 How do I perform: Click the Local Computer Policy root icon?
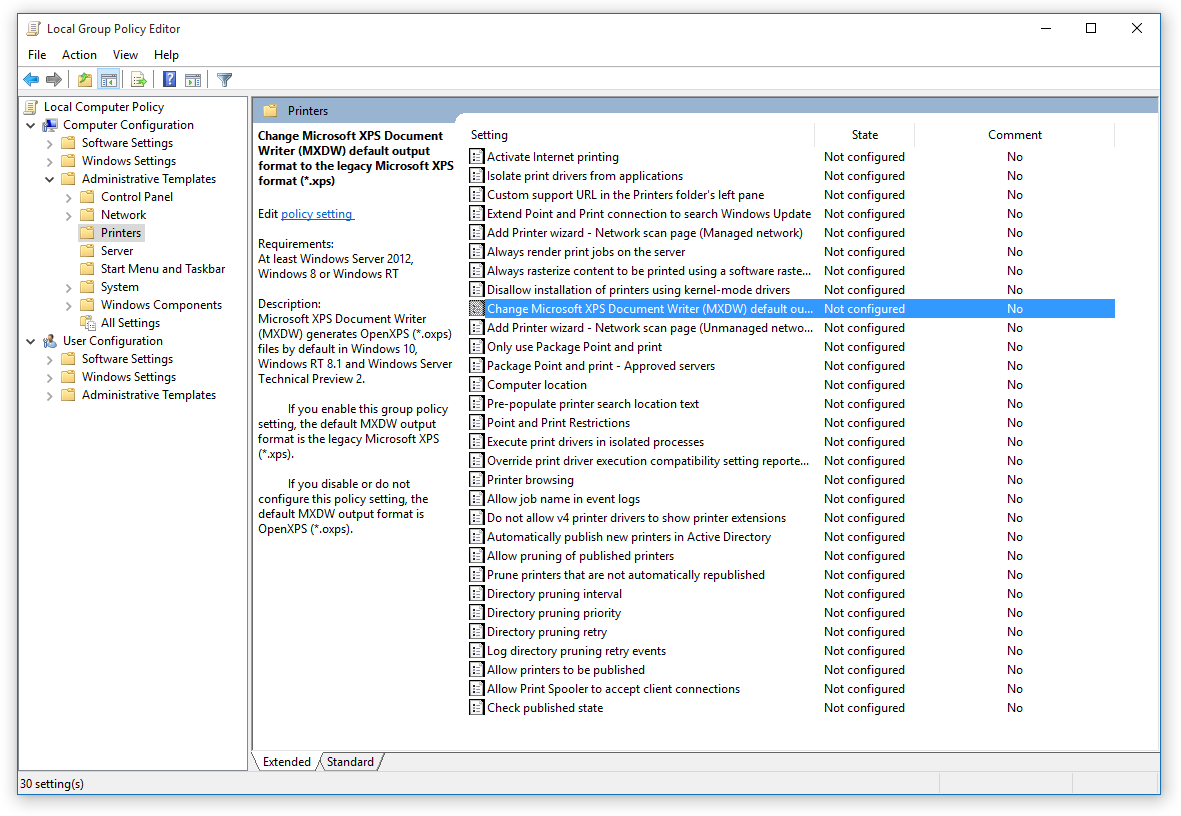(x=32, y=106)
